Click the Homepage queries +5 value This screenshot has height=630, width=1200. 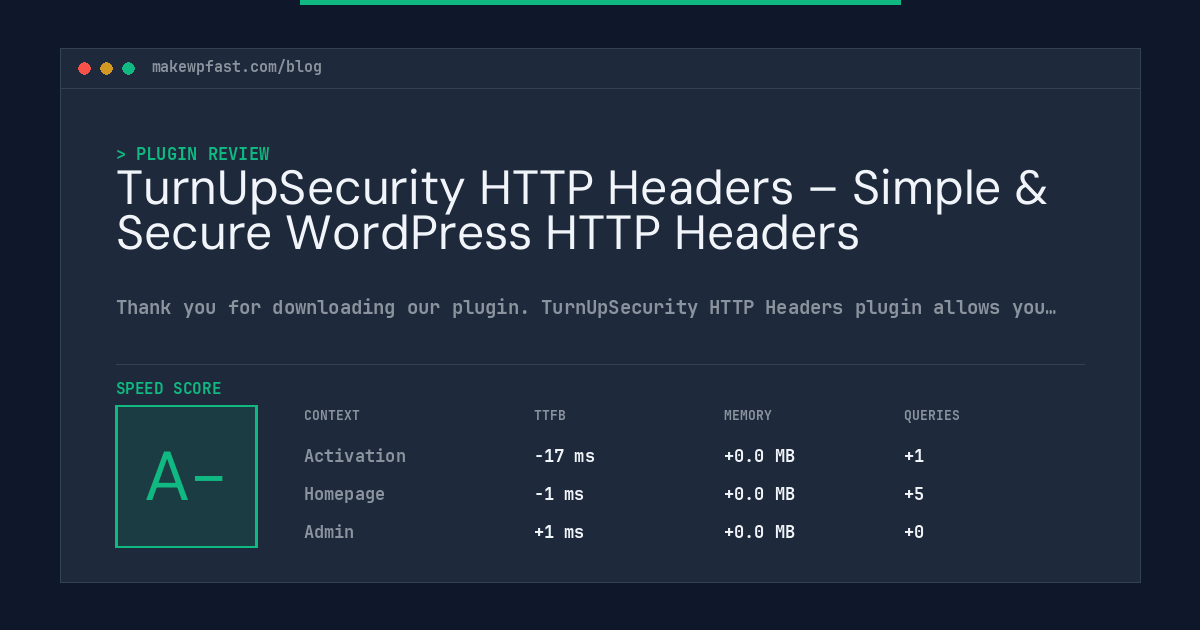pyautogui.click(x=914, y=494)
